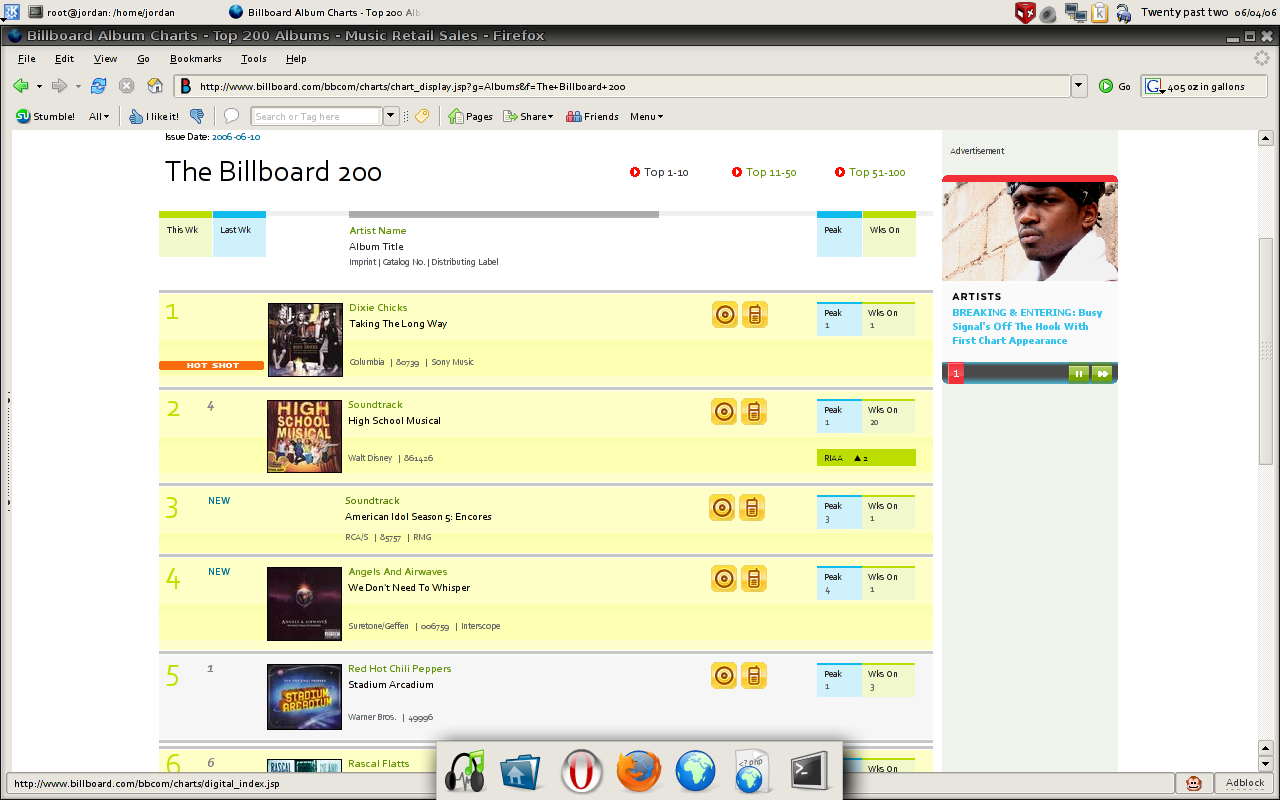The width and height of the screenshot is (1280, 800).
Task: Open the Firefox home page icon
Action: [x=155, y=86]
